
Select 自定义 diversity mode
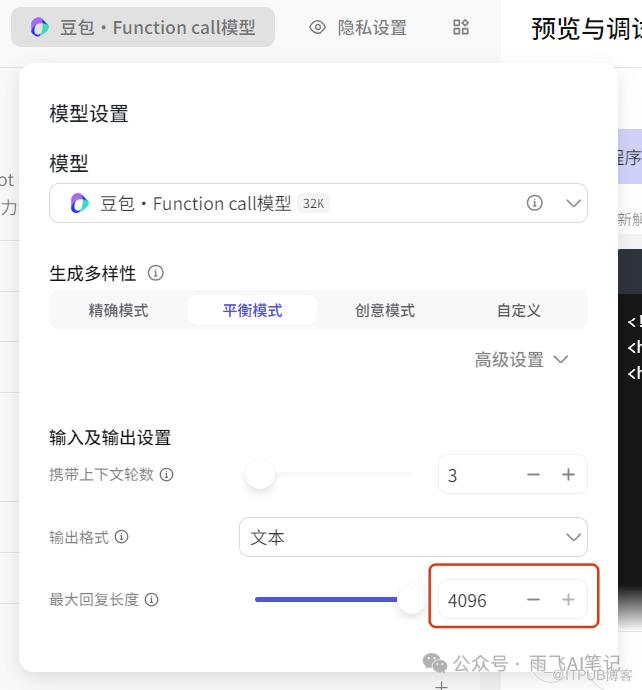519,310
